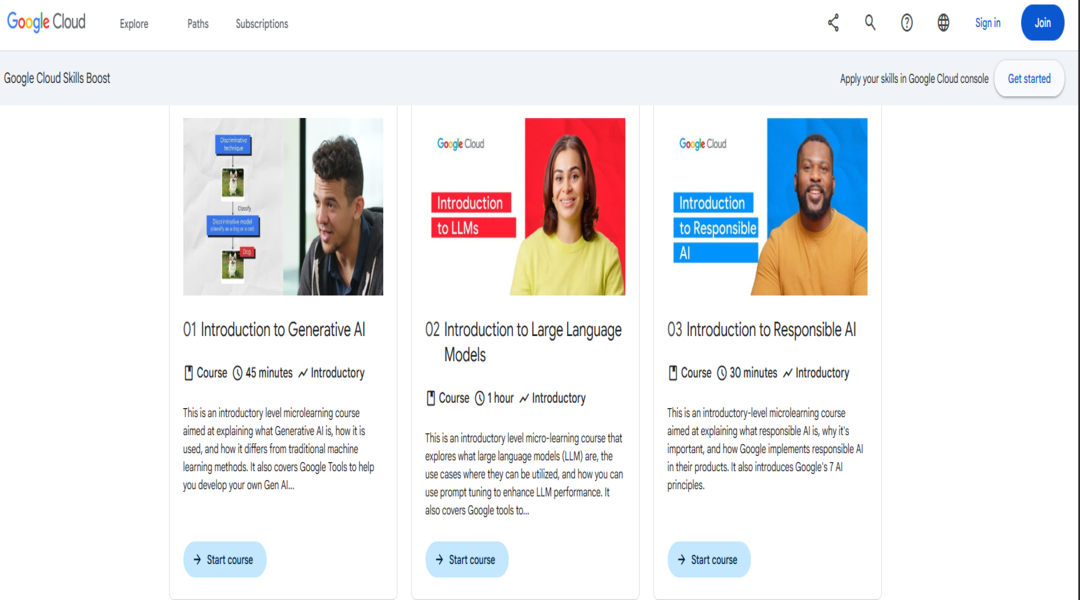Click Generative AI course description paragraph
The width and height of the screenshot is (1080, 600).
pyautogui.click(x=279, y=449)
